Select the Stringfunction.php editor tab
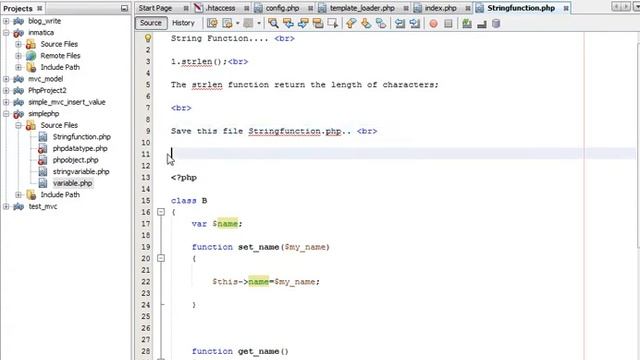Screen dimensions: 640x360 (x=521, y=8)
